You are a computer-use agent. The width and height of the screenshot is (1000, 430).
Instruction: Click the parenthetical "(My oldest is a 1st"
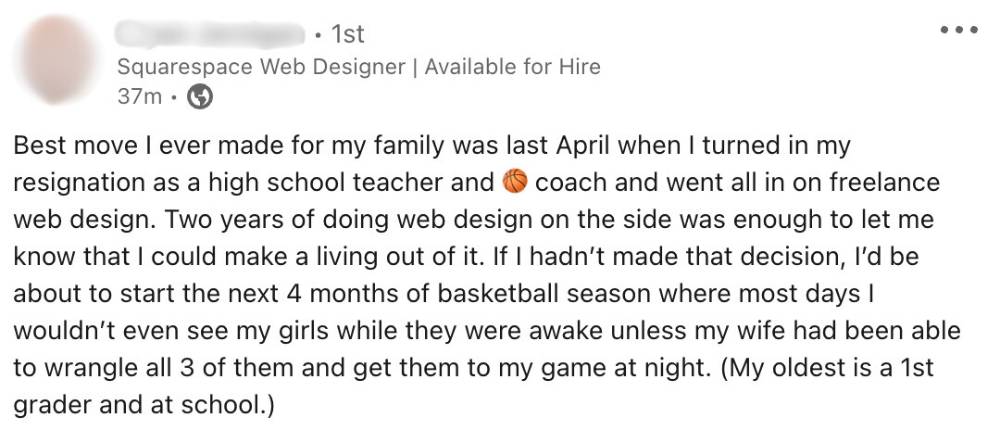point(841,368)
